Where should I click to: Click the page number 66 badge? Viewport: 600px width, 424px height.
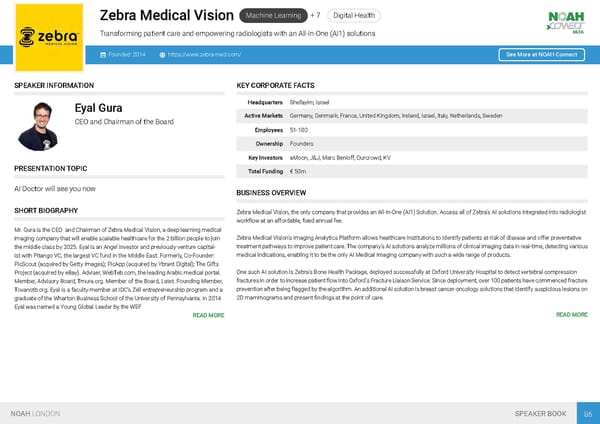(589, 413)
